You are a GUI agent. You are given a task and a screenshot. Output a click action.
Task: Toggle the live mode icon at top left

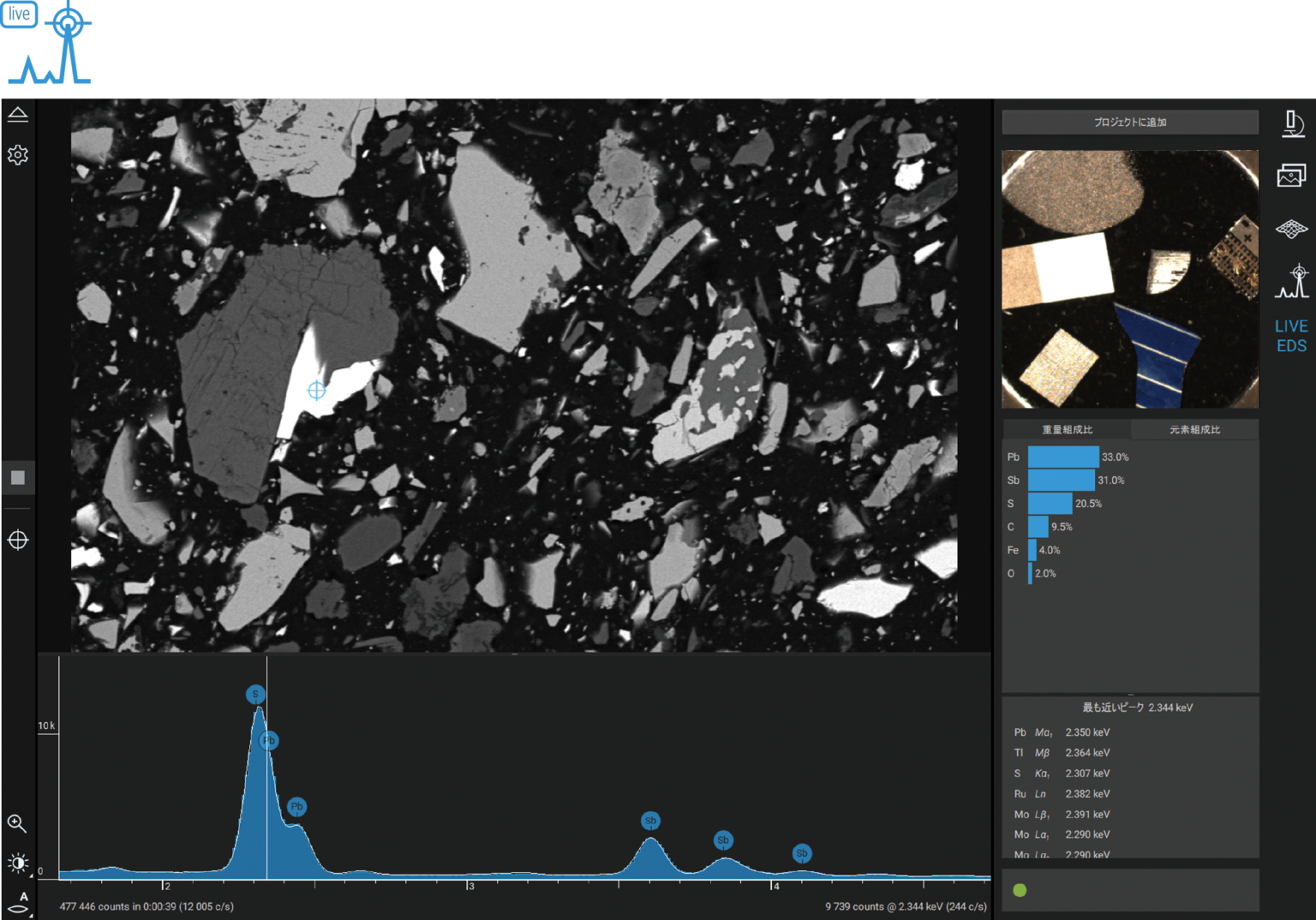click(x=19, y=14)
